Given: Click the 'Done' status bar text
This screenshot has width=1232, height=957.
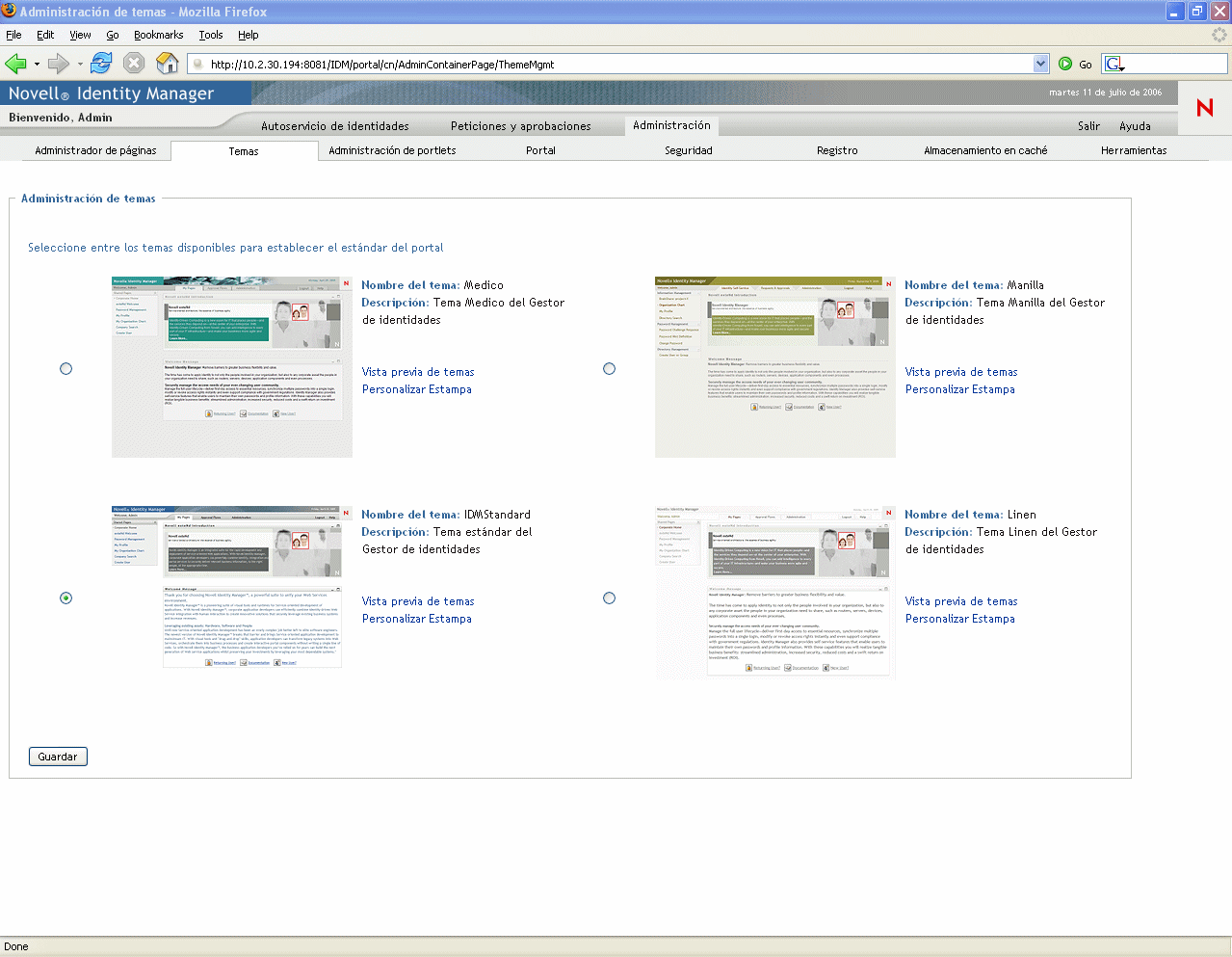Looking at the screenshot, I should click(16, 946).
